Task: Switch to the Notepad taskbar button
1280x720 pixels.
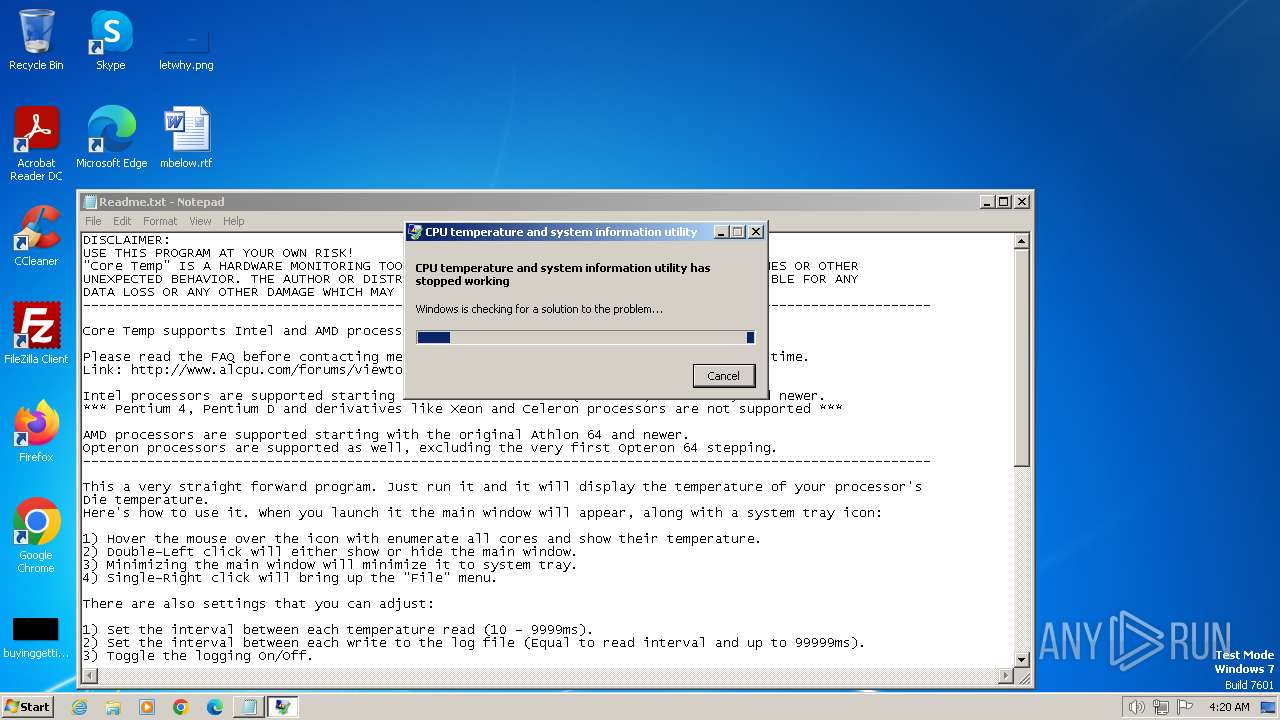Action: tap(248, 707)
